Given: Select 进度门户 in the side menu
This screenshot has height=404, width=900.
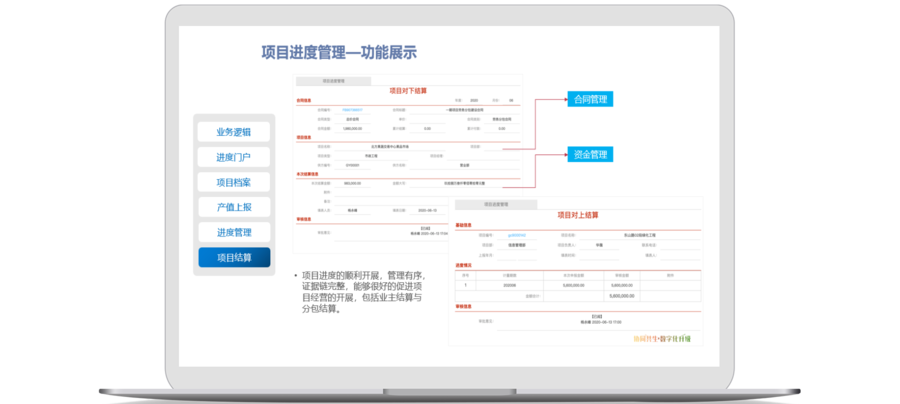Looking at the screenshot, I should point(233,157).
